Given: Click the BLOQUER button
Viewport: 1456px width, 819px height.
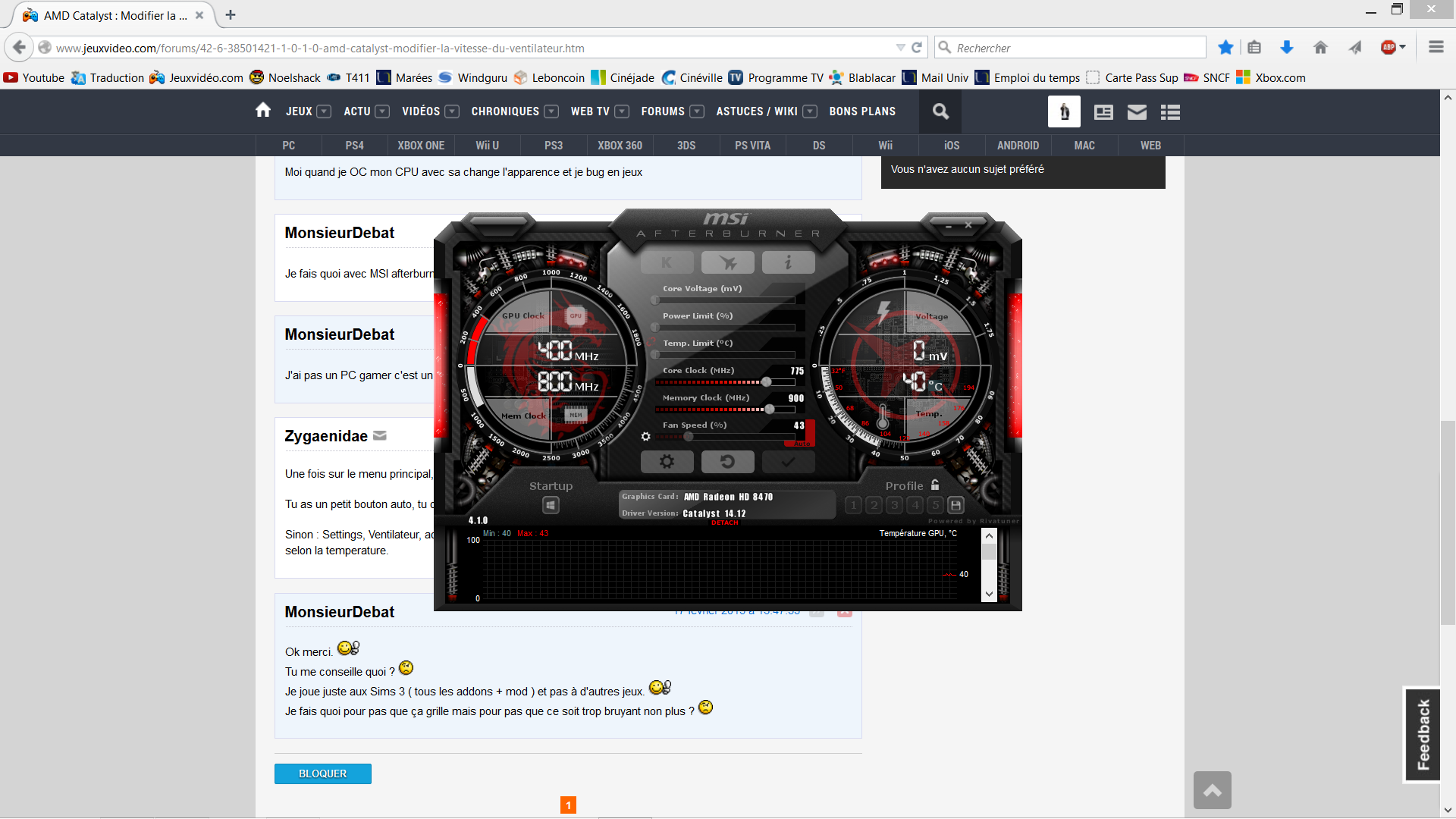Looking at the screenshot, I should pyautogui.click(x=322, y=773).
